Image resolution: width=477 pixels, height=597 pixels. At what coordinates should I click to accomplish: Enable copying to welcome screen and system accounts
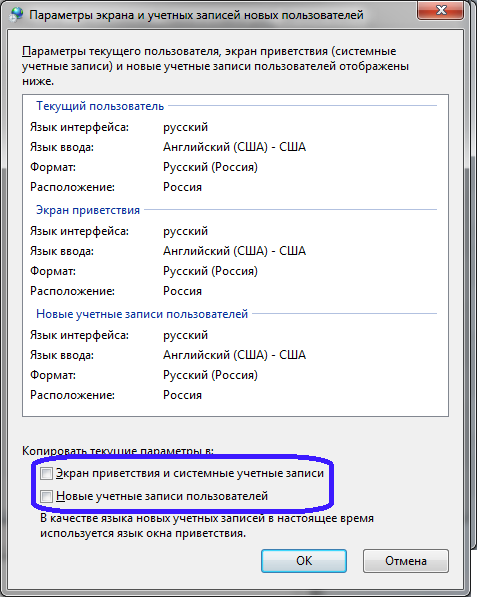(x=46, y=474)
